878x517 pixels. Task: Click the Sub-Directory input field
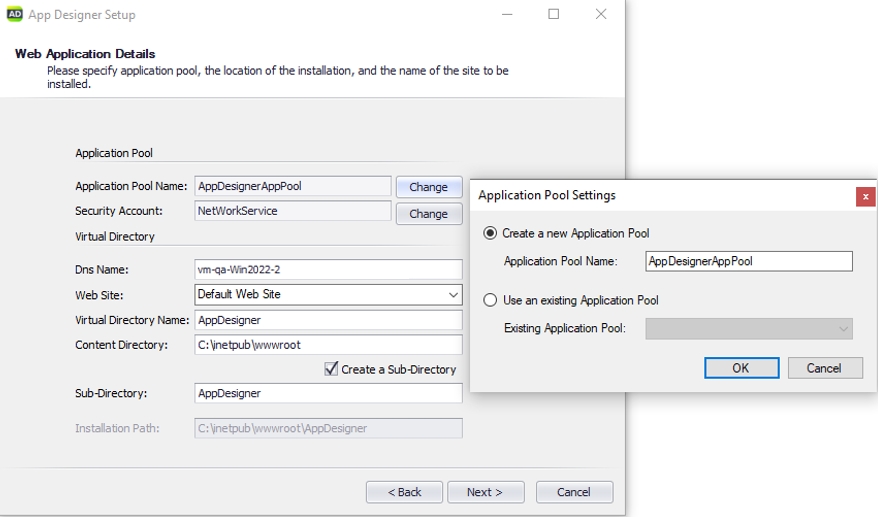click(x=328, y=393)
